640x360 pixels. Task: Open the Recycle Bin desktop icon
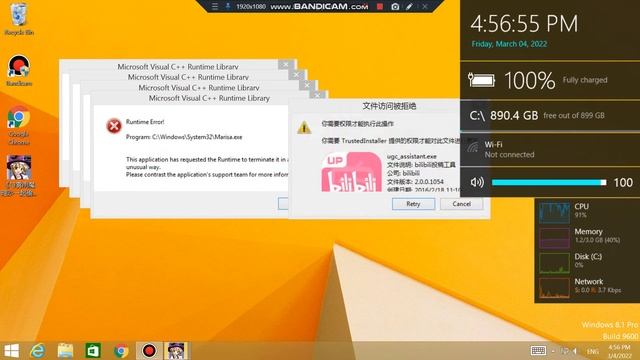click(19, 19)
